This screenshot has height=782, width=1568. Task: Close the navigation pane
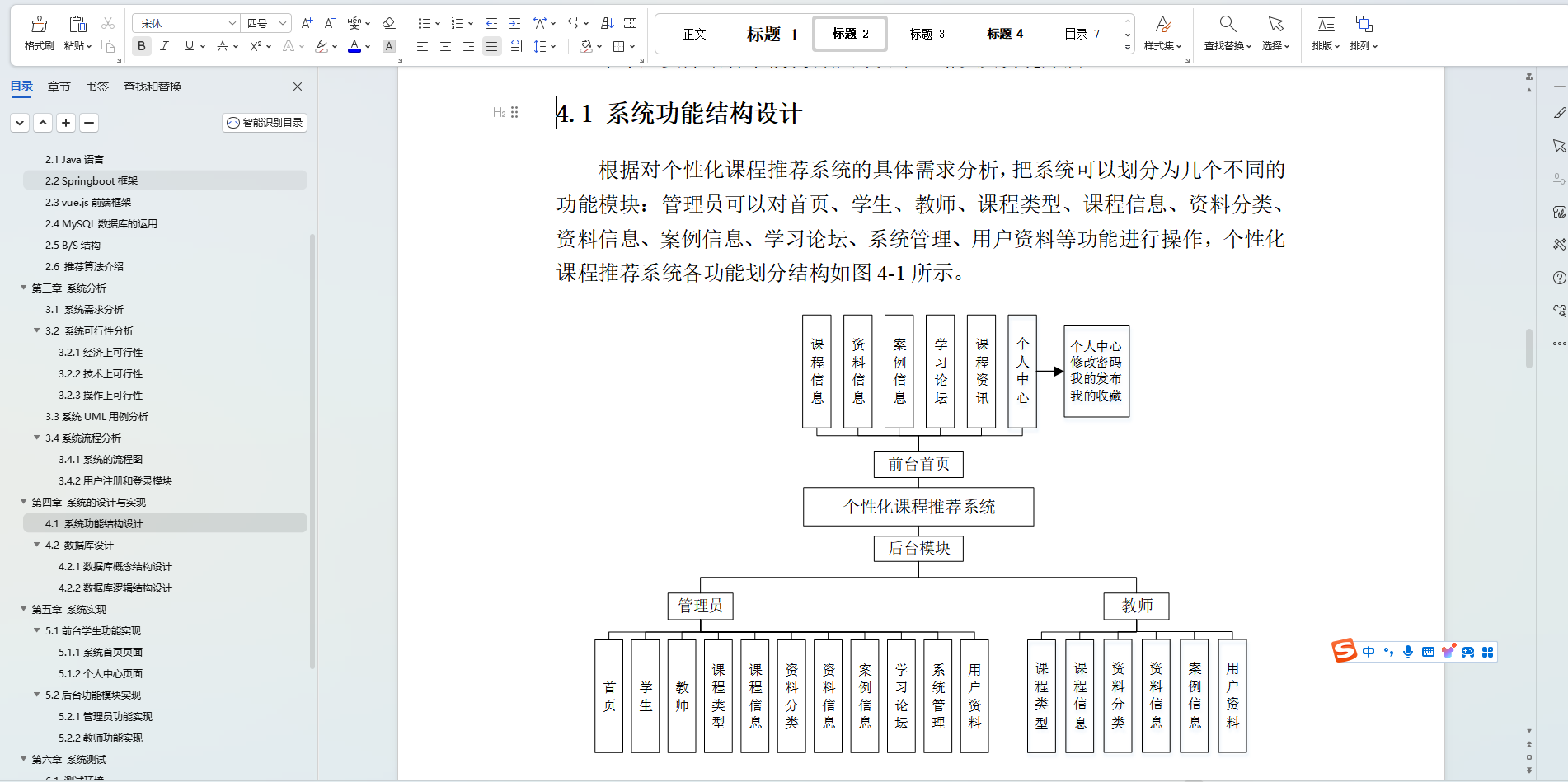[298, 87]
